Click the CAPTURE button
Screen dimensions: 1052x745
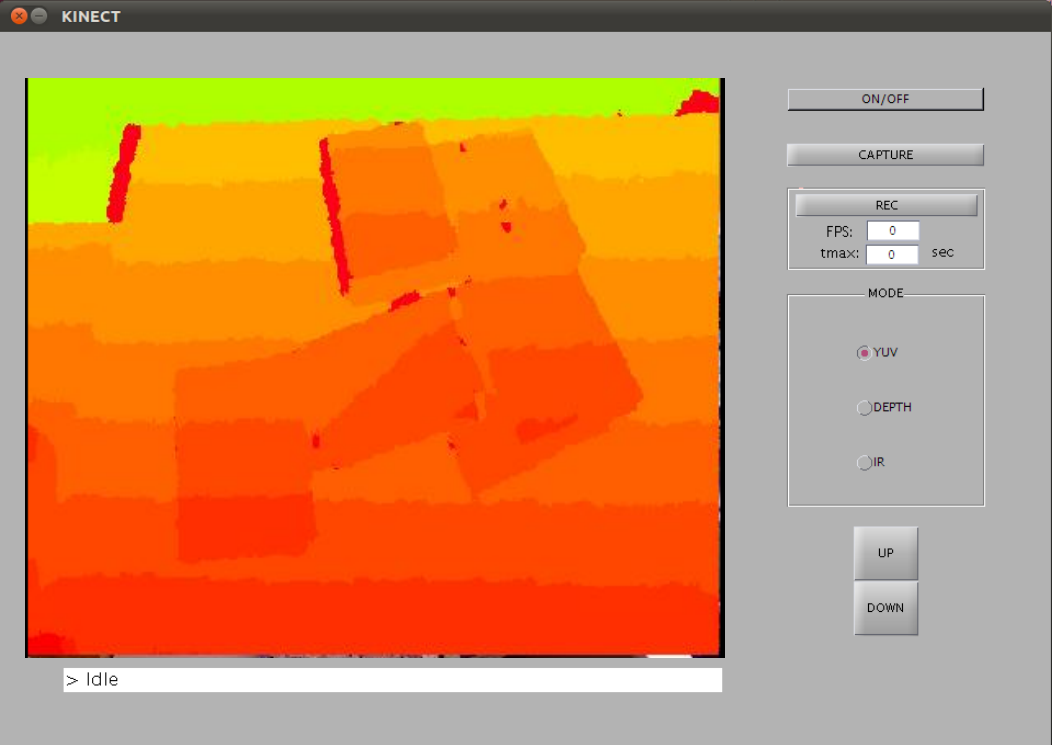tap(885, 155)
